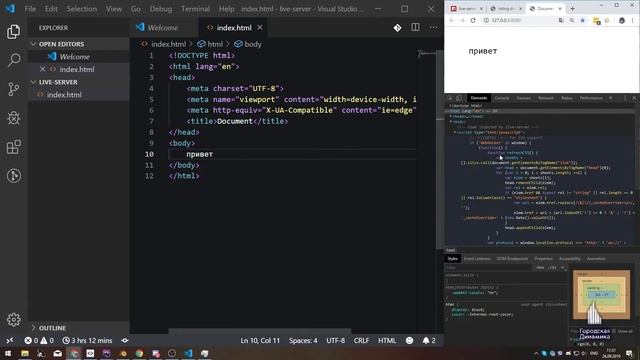Screen dimensions: 640x360
Task: Switch to the Welcome editor tab
Action: point(163,28)
